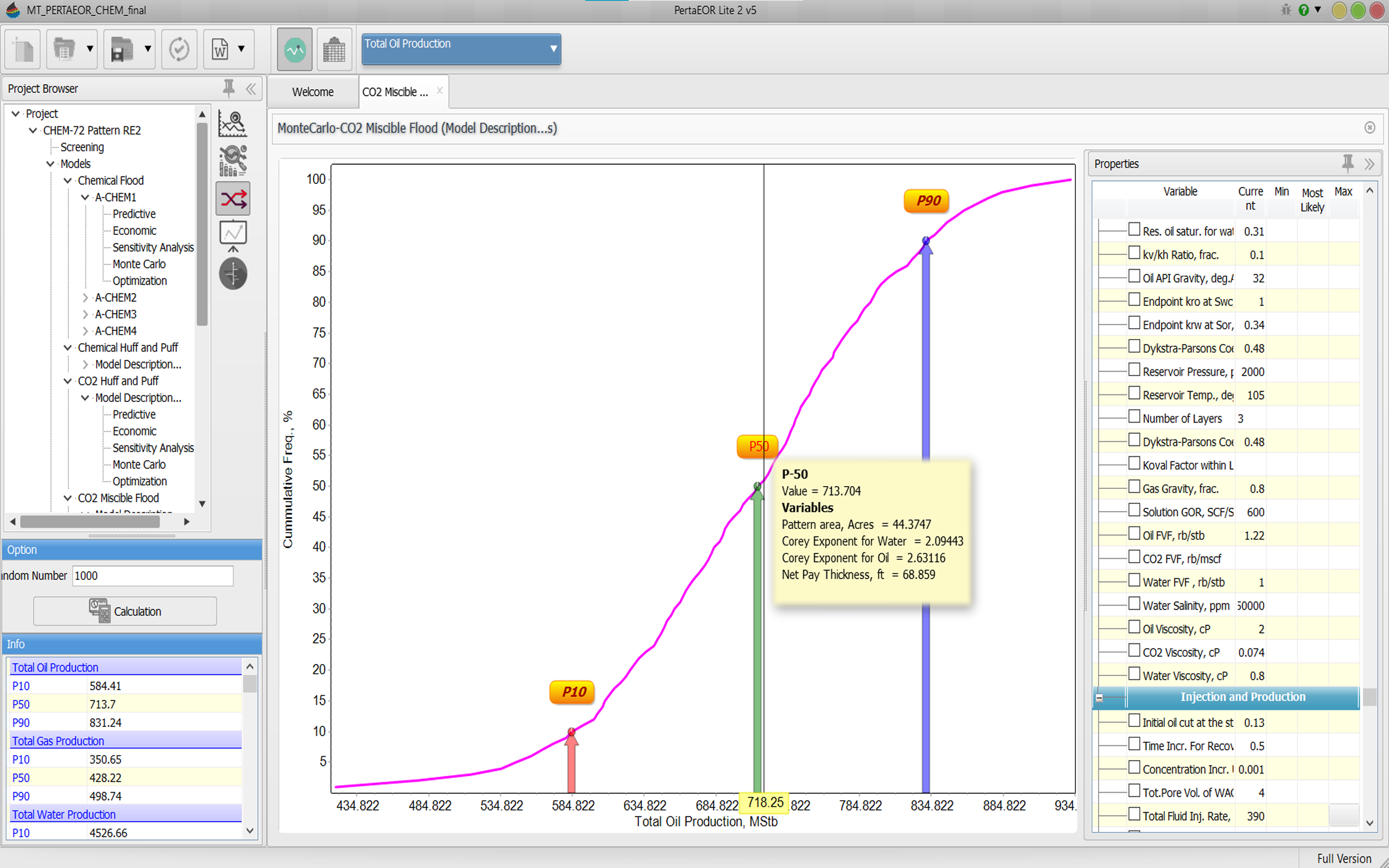
Task: Collapse the Project Browser panel chevrons
Action: pos(251,88)
